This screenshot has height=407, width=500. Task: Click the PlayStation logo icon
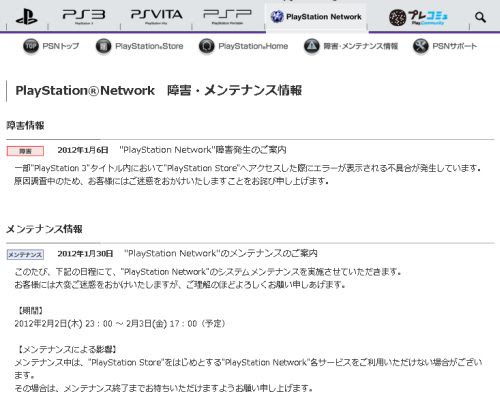[27, 17]
